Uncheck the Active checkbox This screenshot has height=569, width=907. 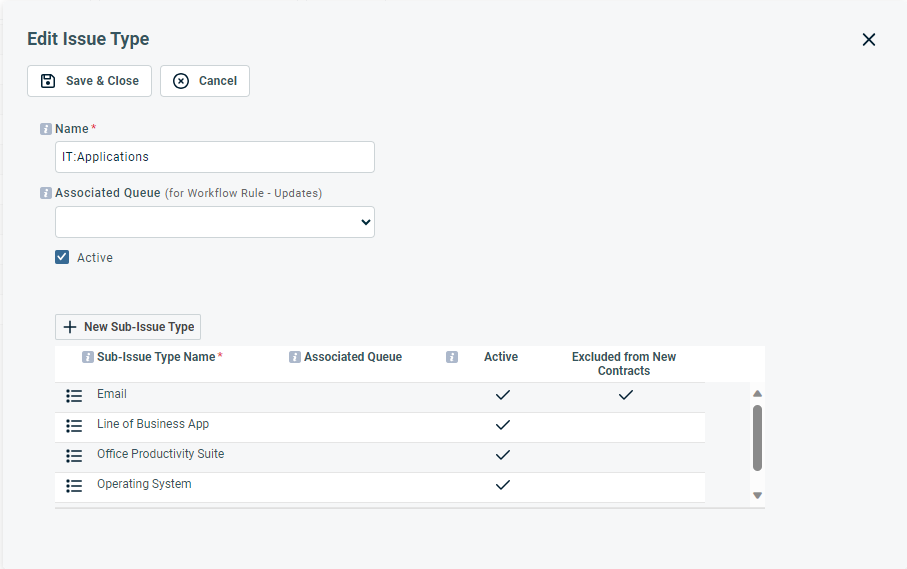62,257
